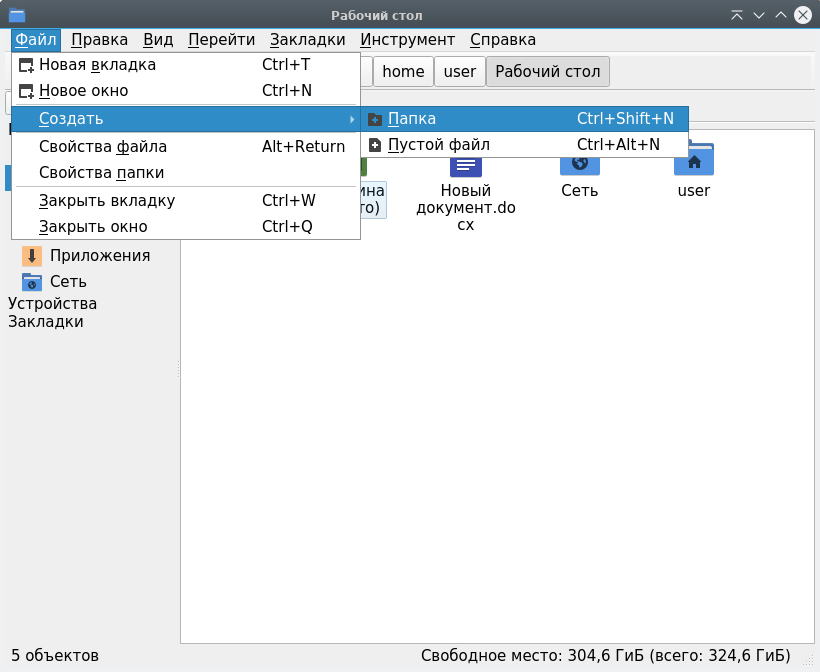This screenshot has height=672, width=820.
Task: Click the Сеть icon in the sidebar
Action: (x=32, y=282)
